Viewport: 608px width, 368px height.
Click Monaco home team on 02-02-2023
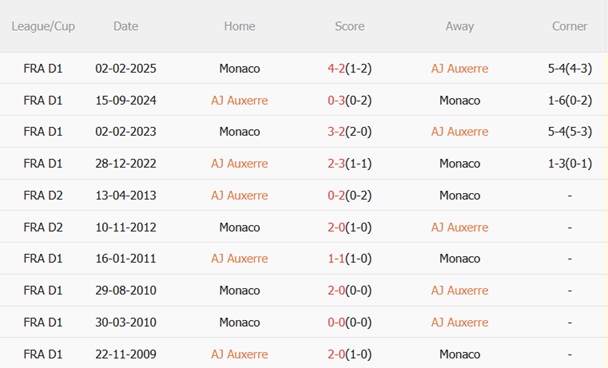point(239,132)
